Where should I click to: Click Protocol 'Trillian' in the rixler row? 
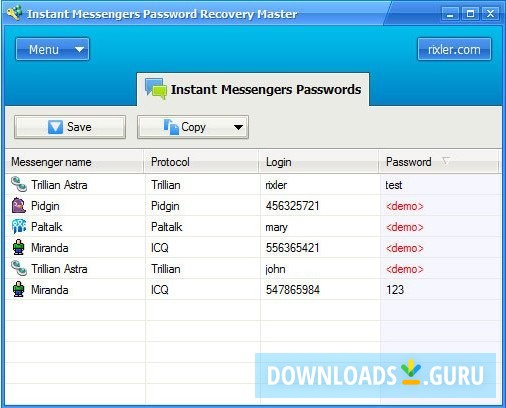(166, 185)
